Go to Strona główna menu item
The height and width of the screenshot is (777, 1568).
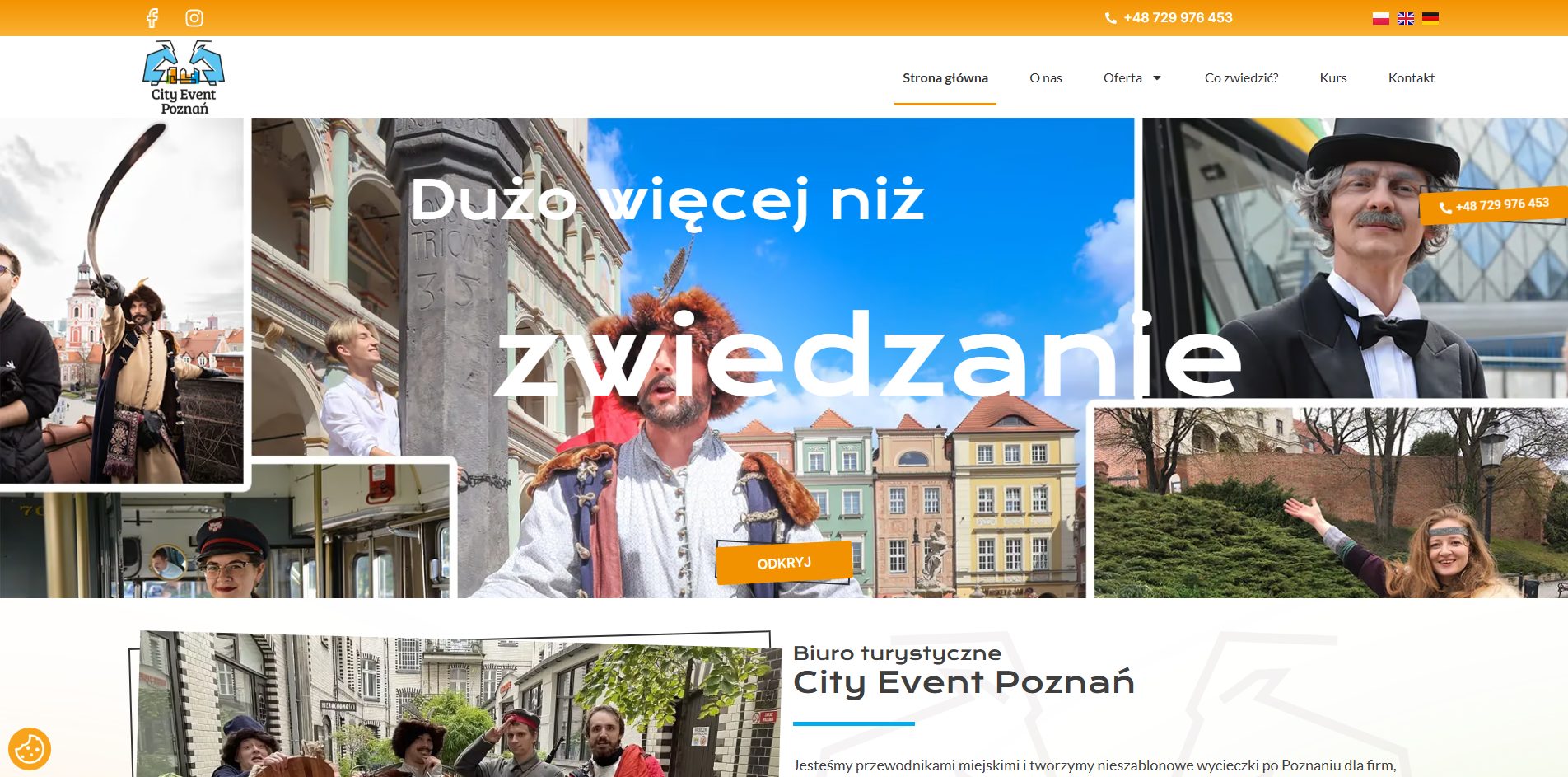[945, 78]
